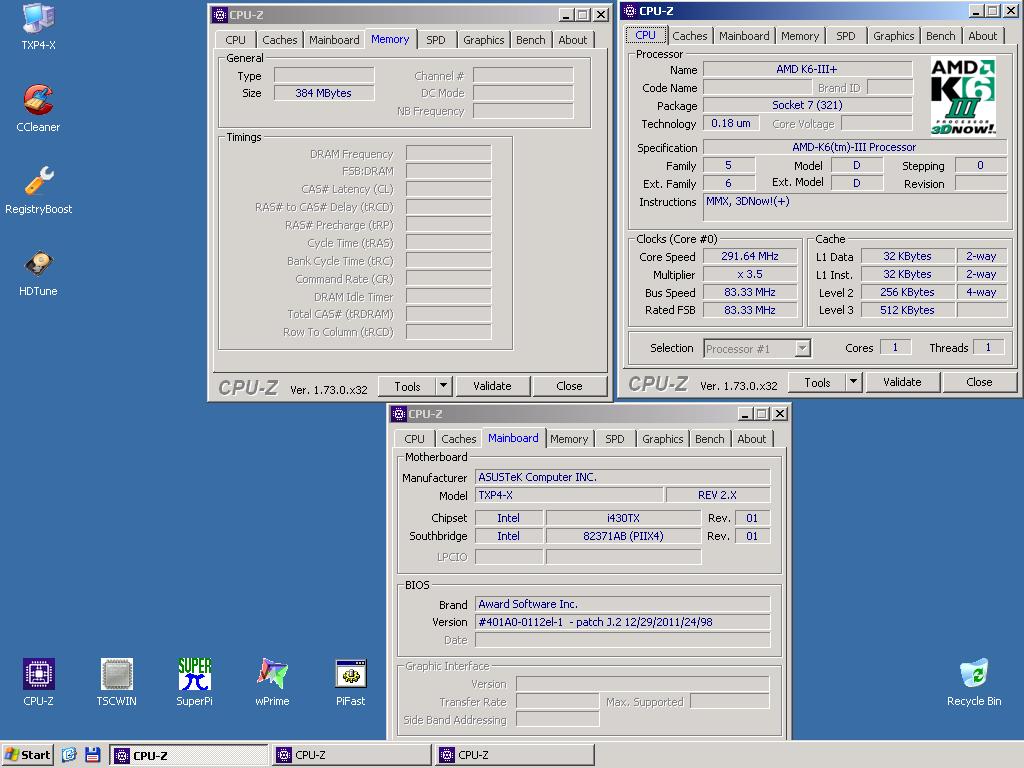Click Validate in the CPU window
Viewport: 1024px width, 768px height.
pos(903,382)
